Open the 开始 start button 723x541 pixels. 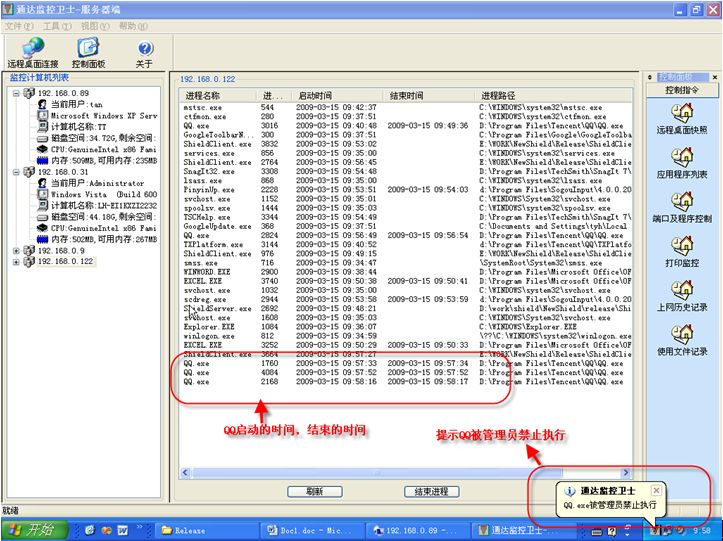(x=35, y=530)
